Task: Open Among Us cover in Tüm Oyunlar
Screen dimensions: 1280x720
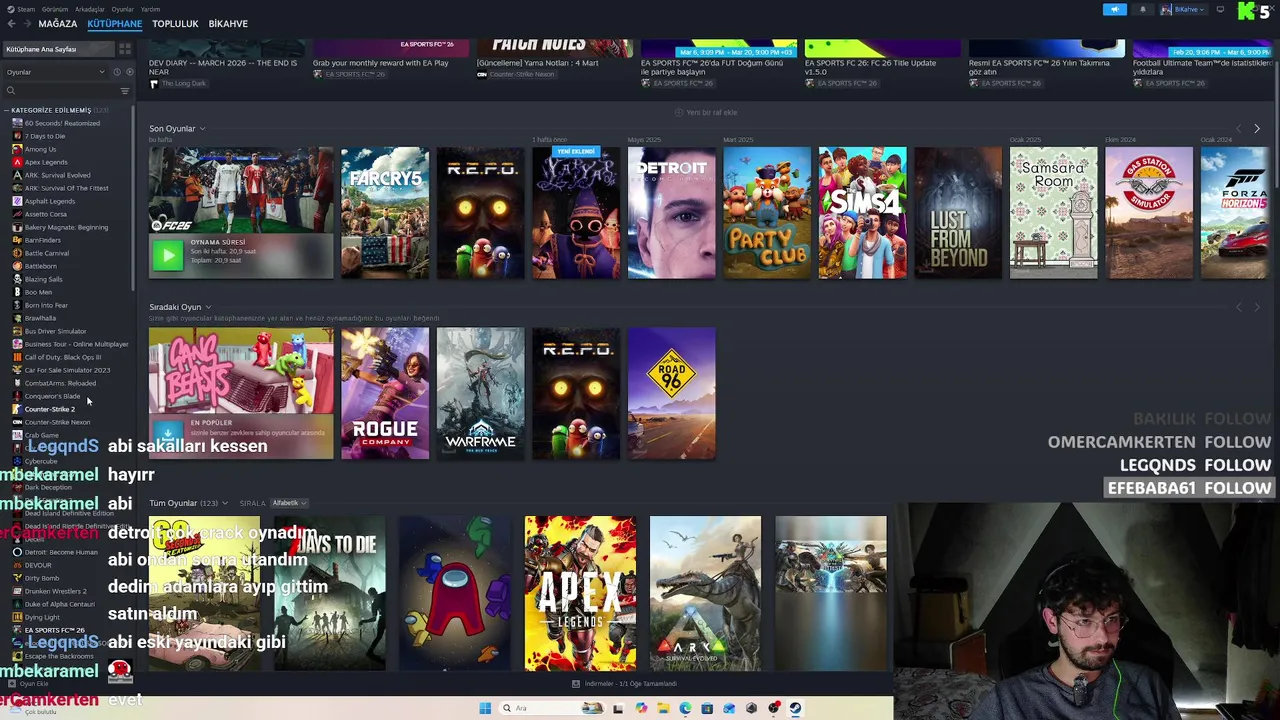Action: pos(455,593)
